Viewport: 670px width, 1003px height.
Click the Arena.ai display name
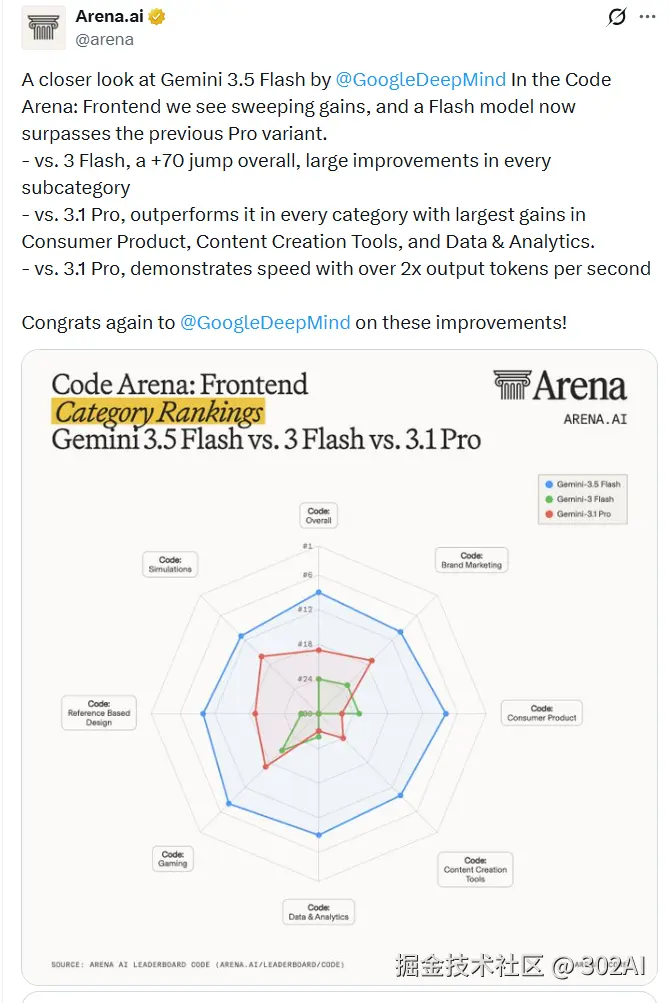(109, 16)
